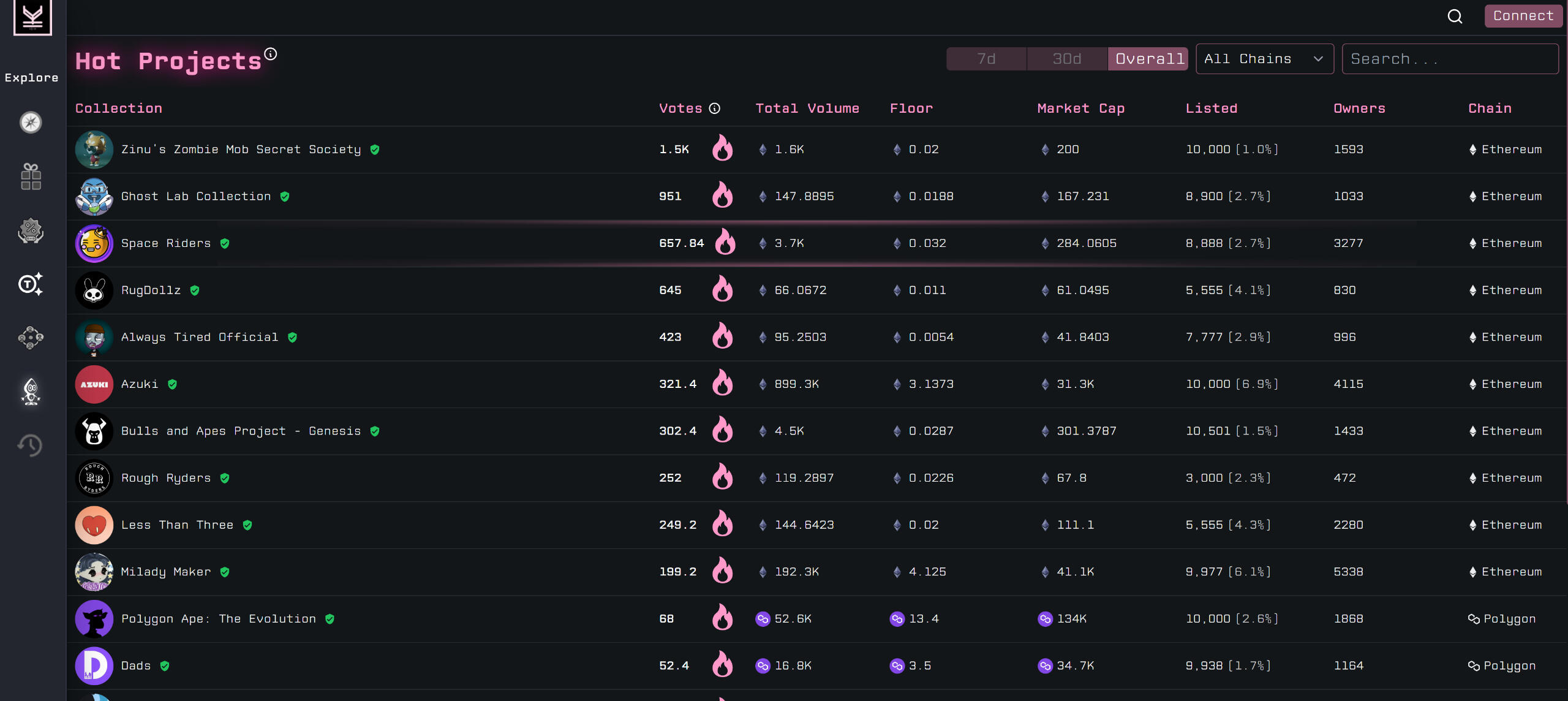Click Dads collection avatar
This screenshot has width=1568, height=701.
pyautogui.click(x=94, y=666)
